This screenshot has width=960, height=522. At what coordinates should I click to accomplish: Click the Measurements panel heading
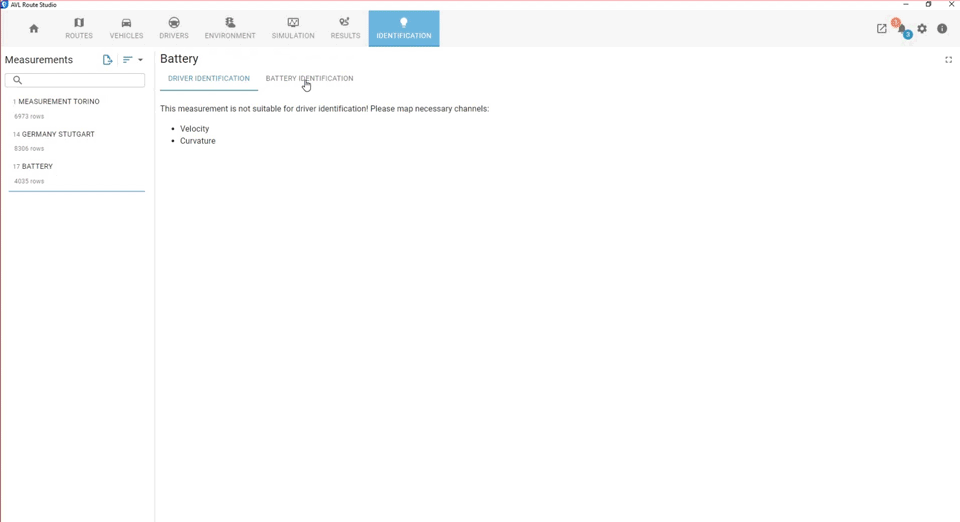click(39, 59)
